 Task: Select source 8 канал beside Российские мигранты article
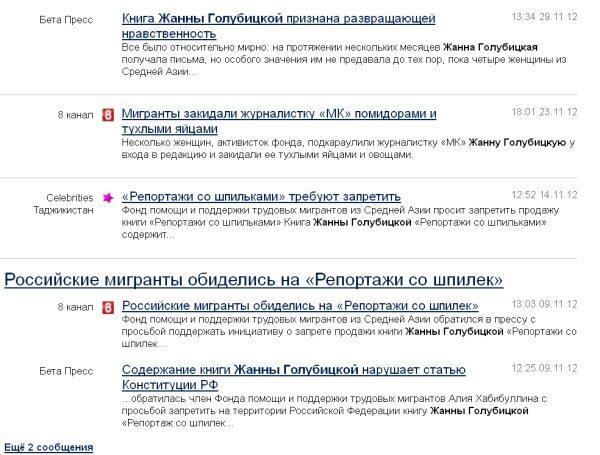(75, 307)
